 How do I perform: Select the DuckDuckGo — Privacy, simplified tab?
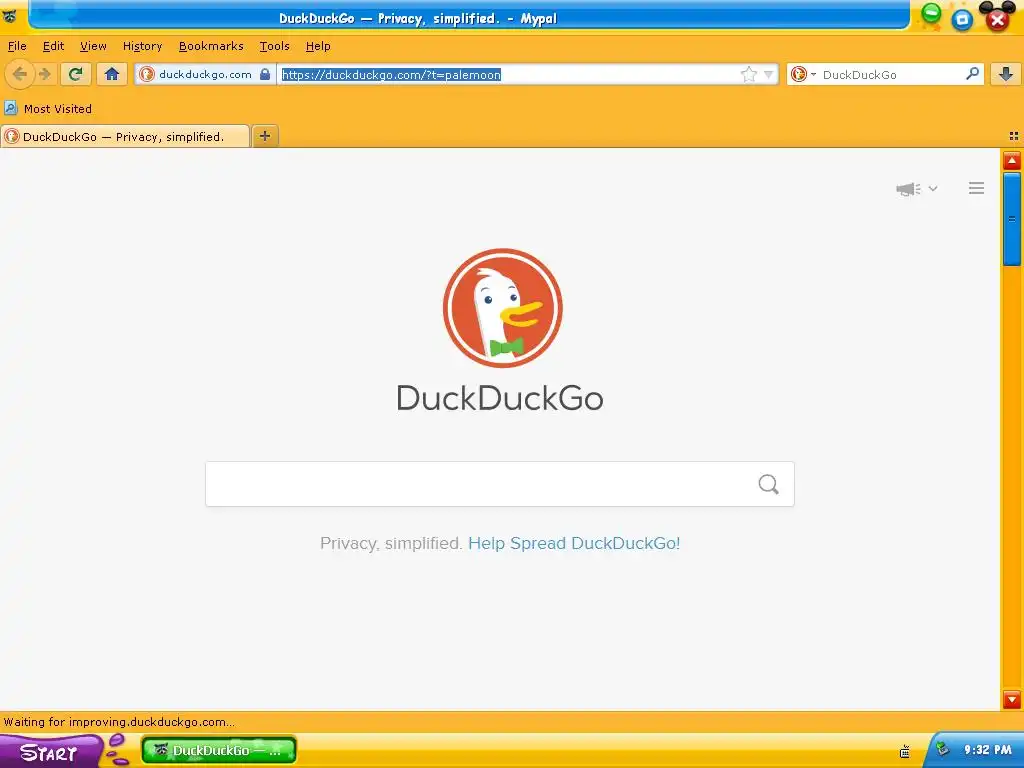tap(125, 136)
